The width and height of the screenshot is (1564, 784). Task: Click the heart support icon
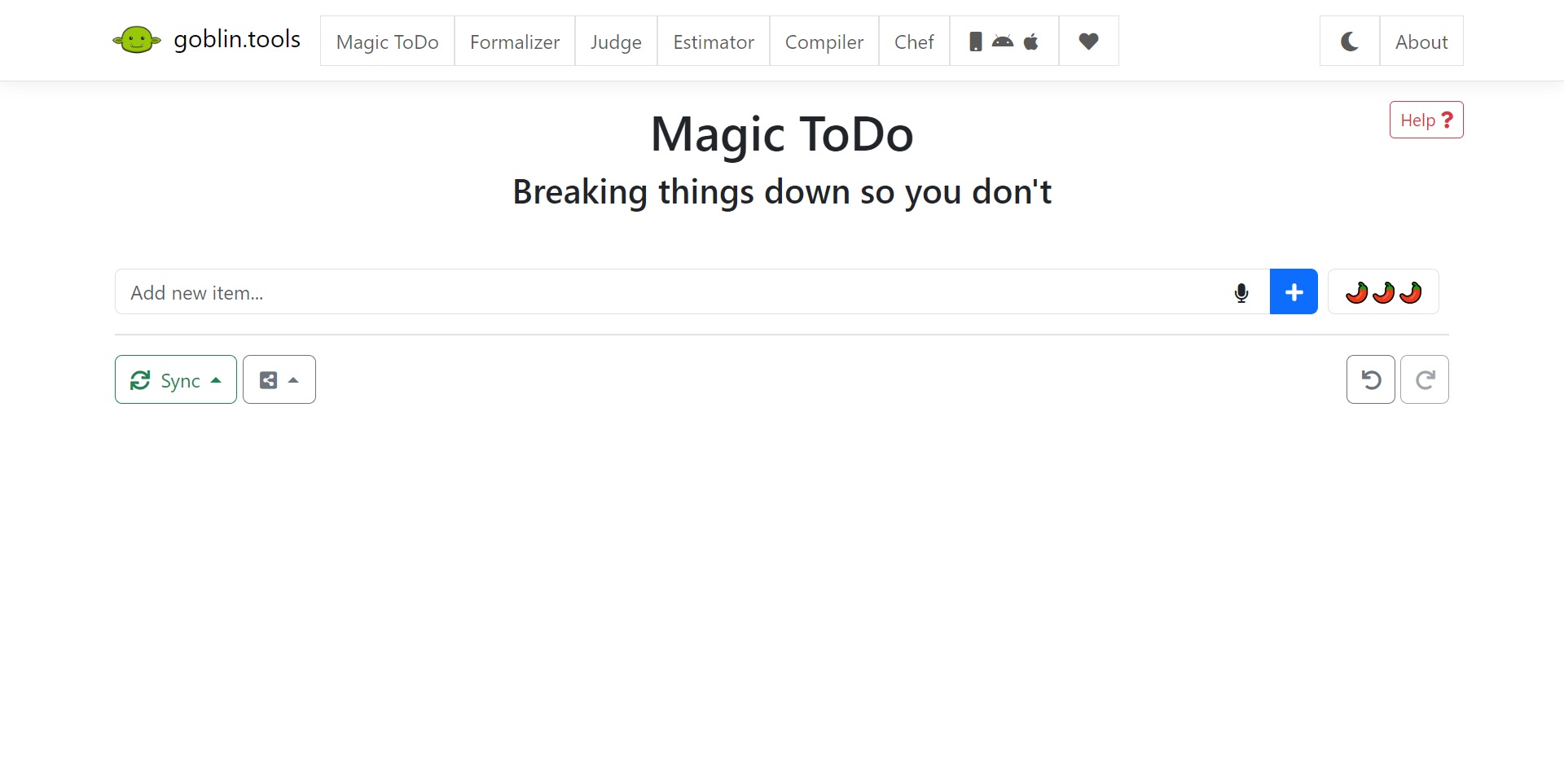pos(1089,42)
